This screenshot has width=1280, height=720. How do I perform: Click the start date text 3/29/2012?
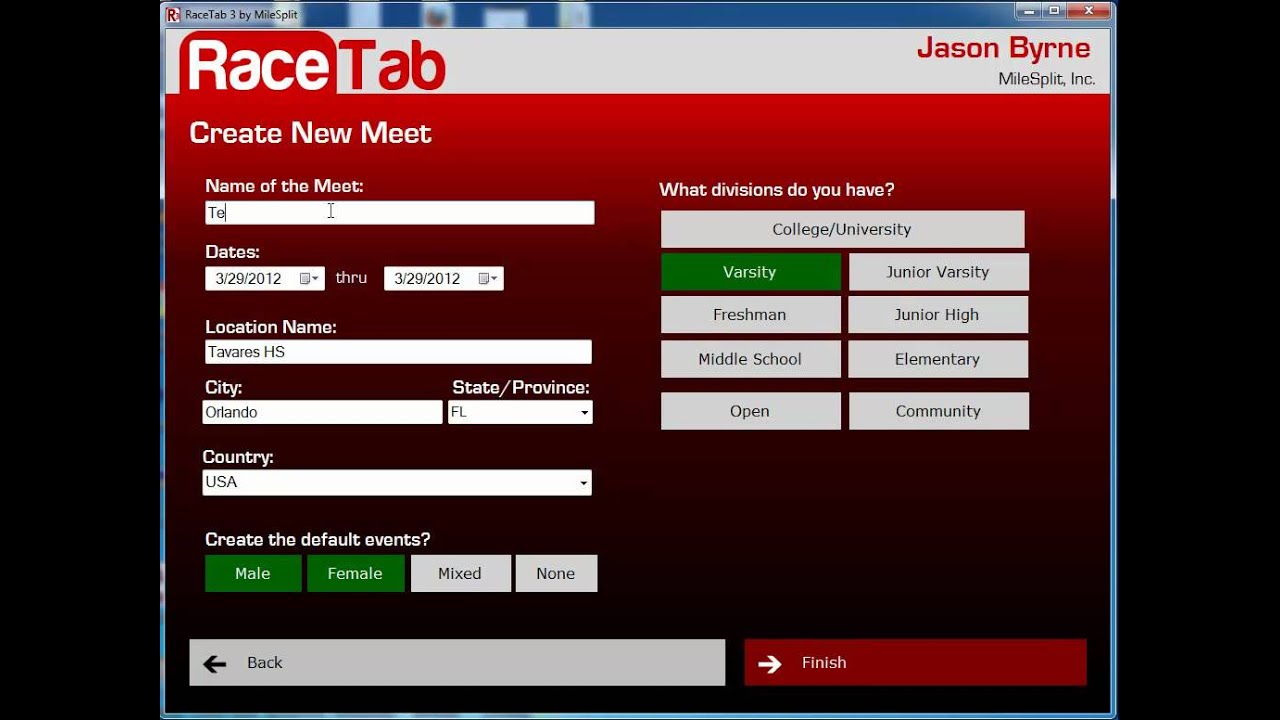(x=249, y=279)
